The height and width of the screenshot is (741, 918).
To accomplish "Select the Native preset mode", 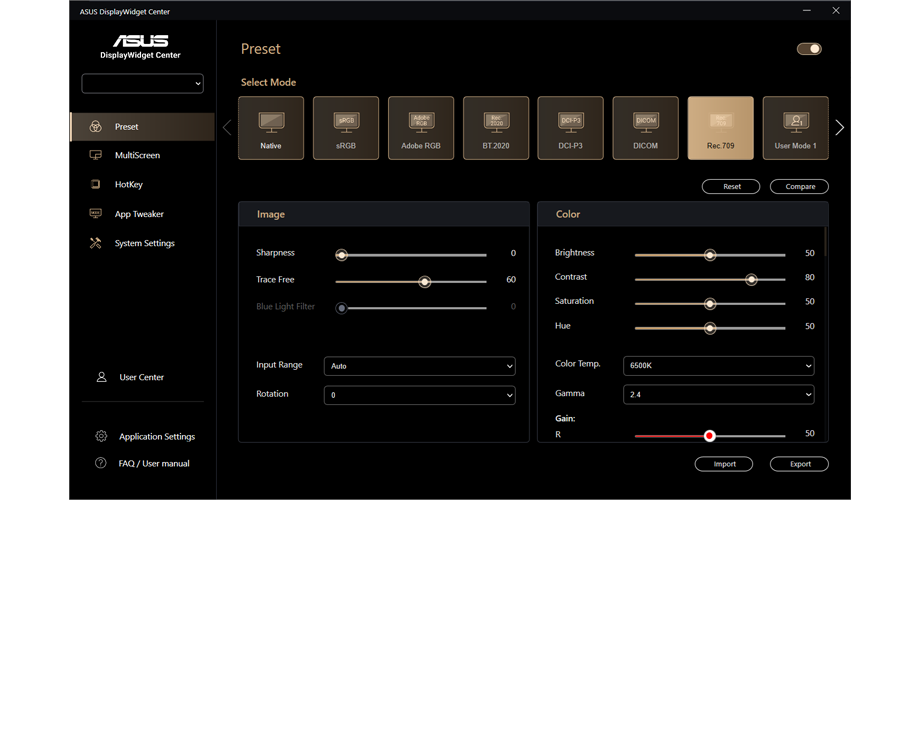I will 270,128.
